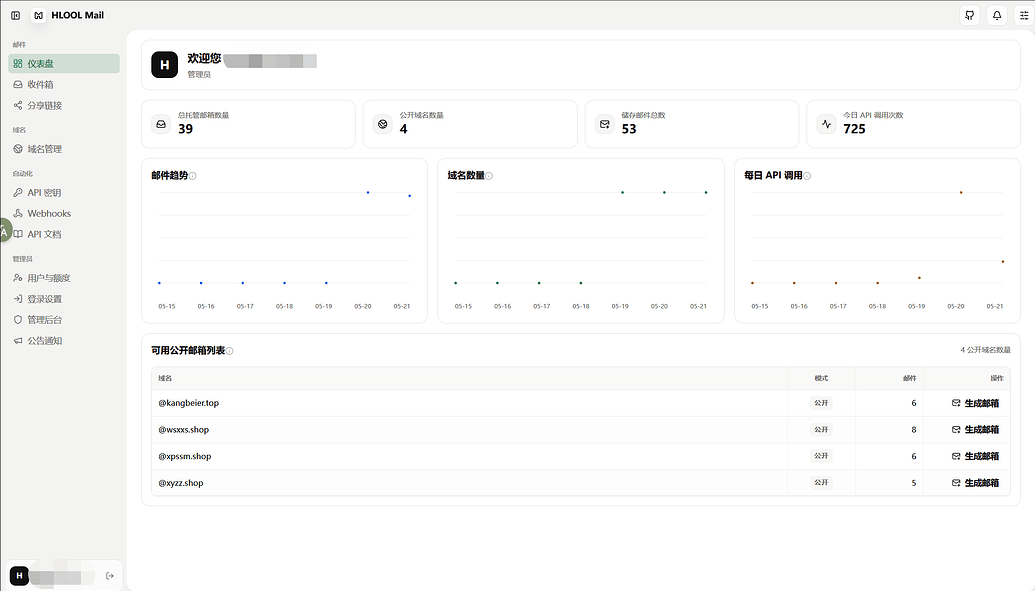Click the logout icon at sidebar bottom

click(x=110, y=576)
